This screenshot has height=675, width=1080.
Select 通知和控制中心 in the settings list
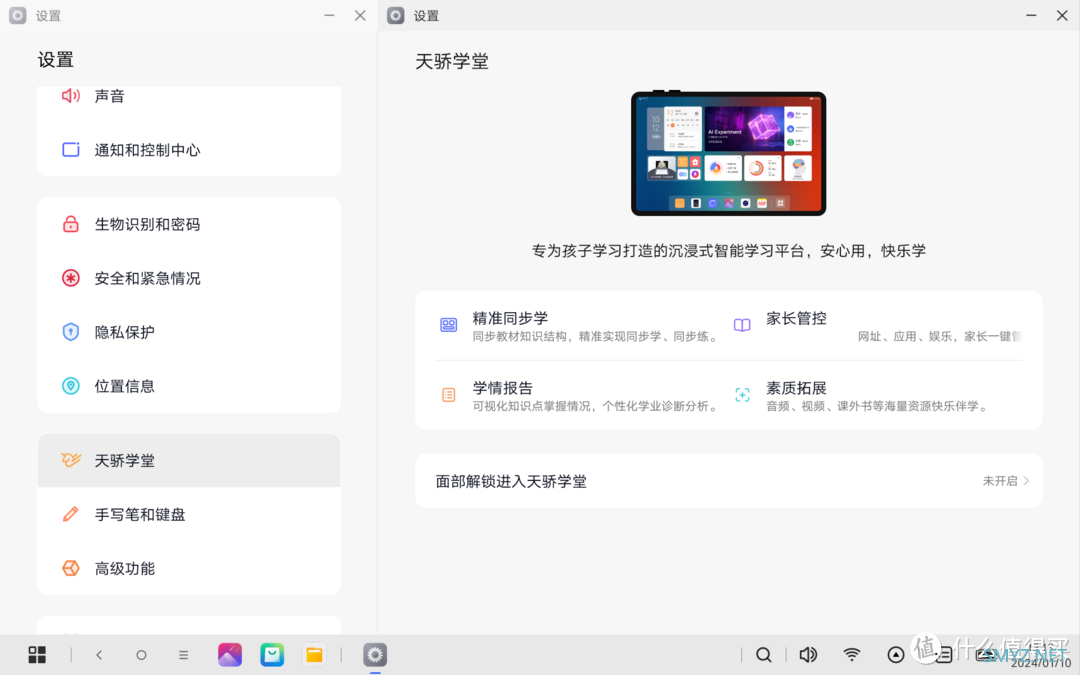pyautogui.click(x=189, y=149)
